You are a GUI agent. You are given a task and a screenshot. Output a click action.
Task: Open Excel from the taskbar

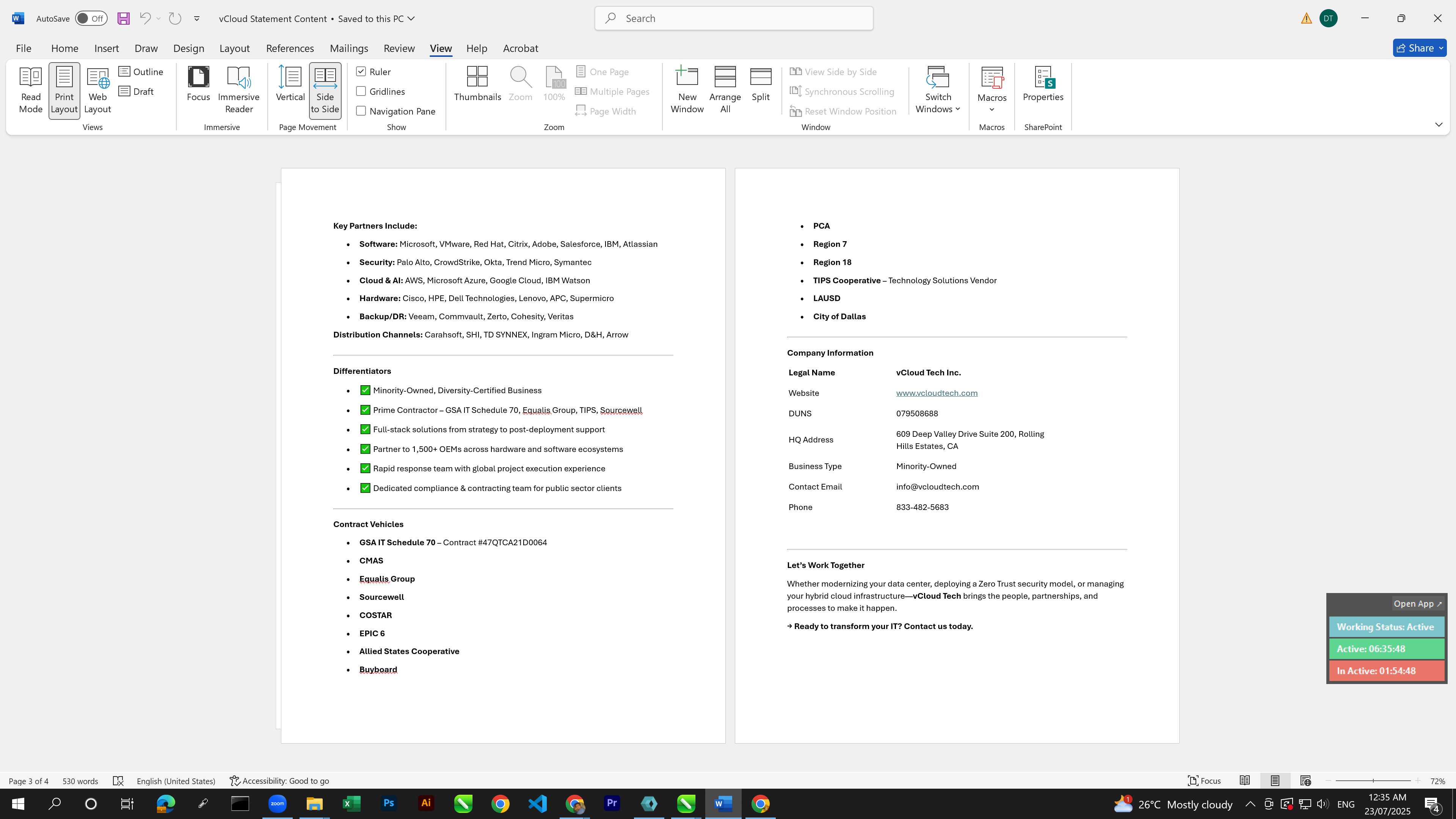coord(351,804)
